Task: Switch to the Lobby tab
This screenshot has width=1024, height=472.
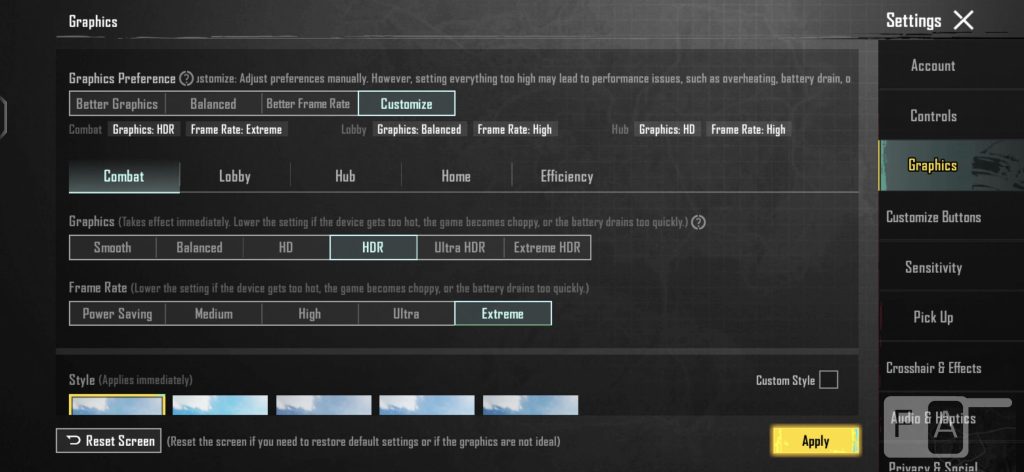Action: coord(235,177)
